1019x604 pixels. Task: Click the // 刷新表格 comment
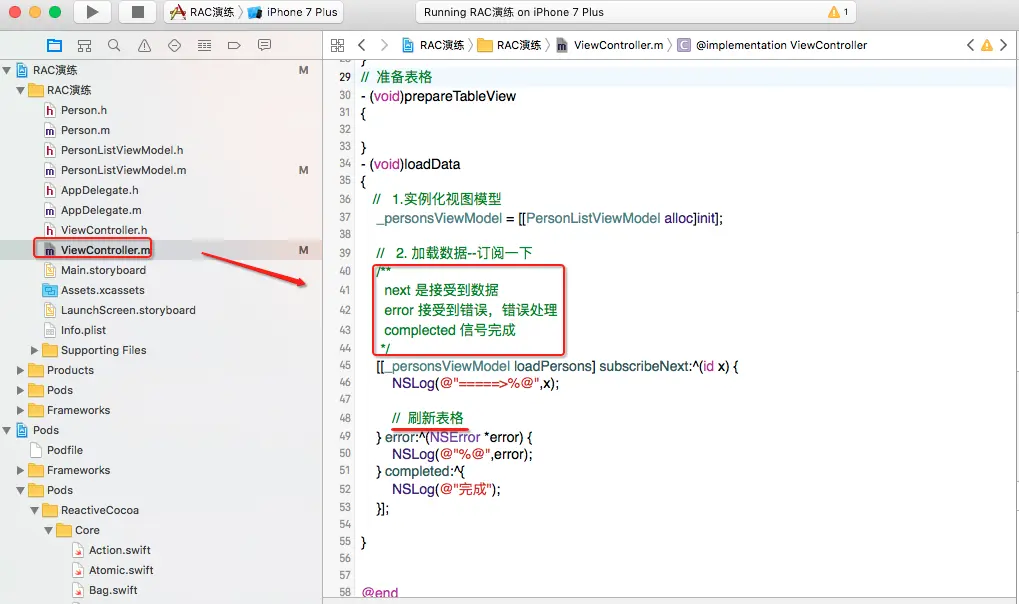click(x=428, y=418)
